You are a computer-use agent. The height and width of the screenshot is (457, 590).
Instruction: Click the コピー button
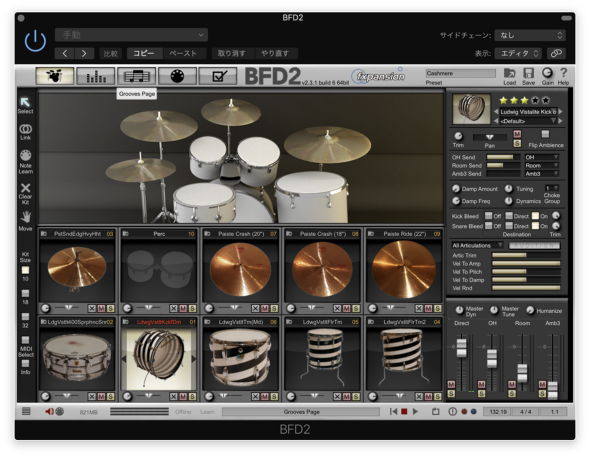click(144, 53)
